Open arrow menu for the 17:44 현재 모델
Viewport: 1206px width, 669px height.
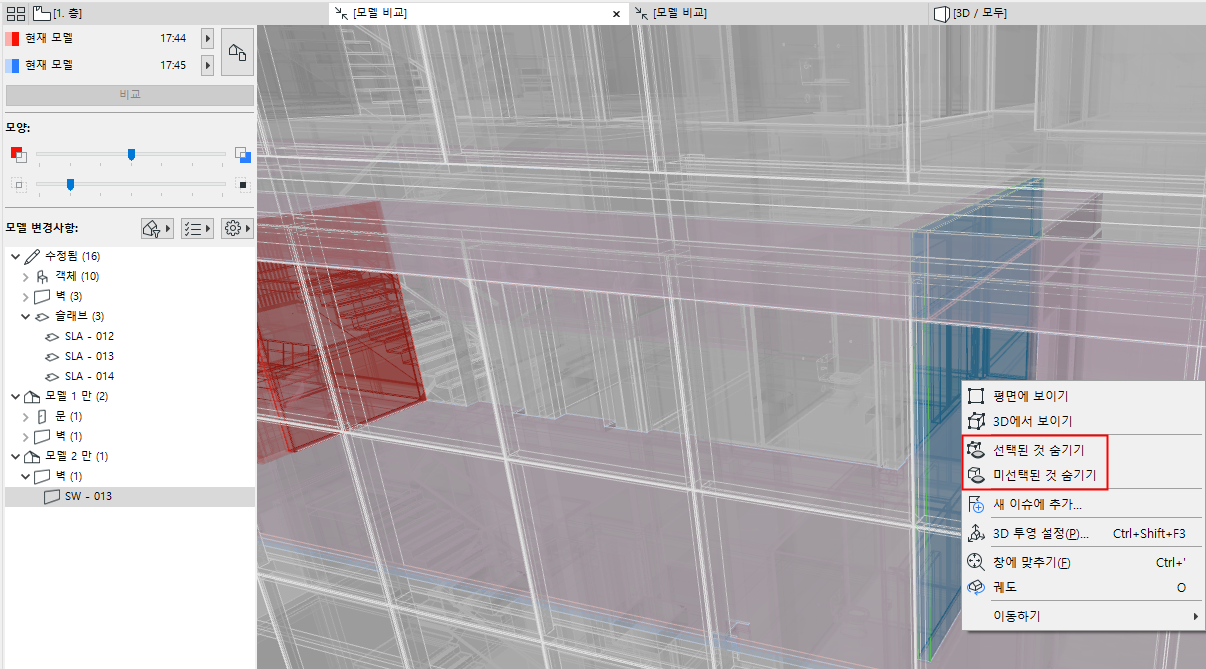click(208, 39)
